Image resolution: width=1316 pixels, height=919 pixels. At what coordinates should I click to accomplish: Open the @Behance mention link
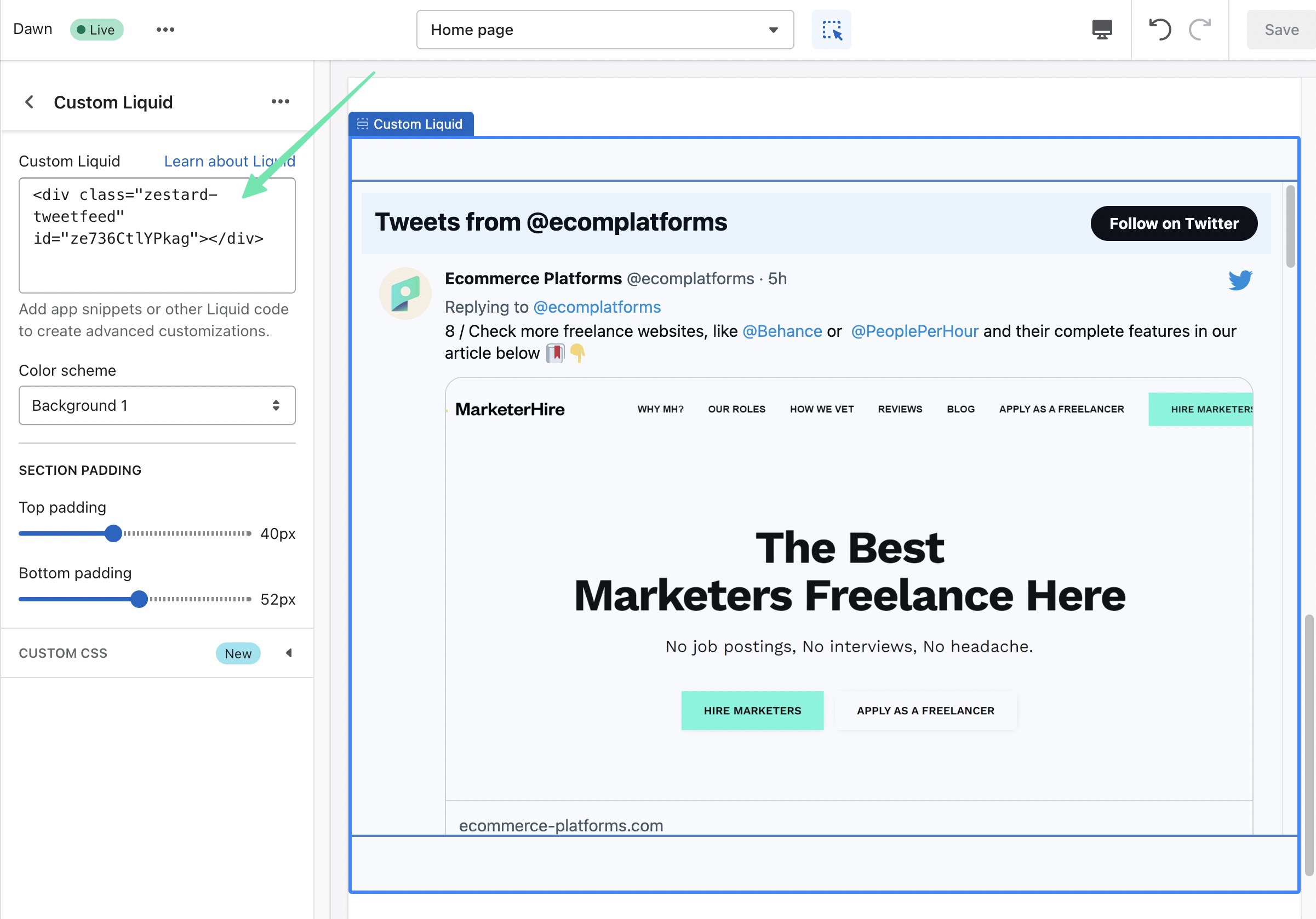click(x=782, y=331)
